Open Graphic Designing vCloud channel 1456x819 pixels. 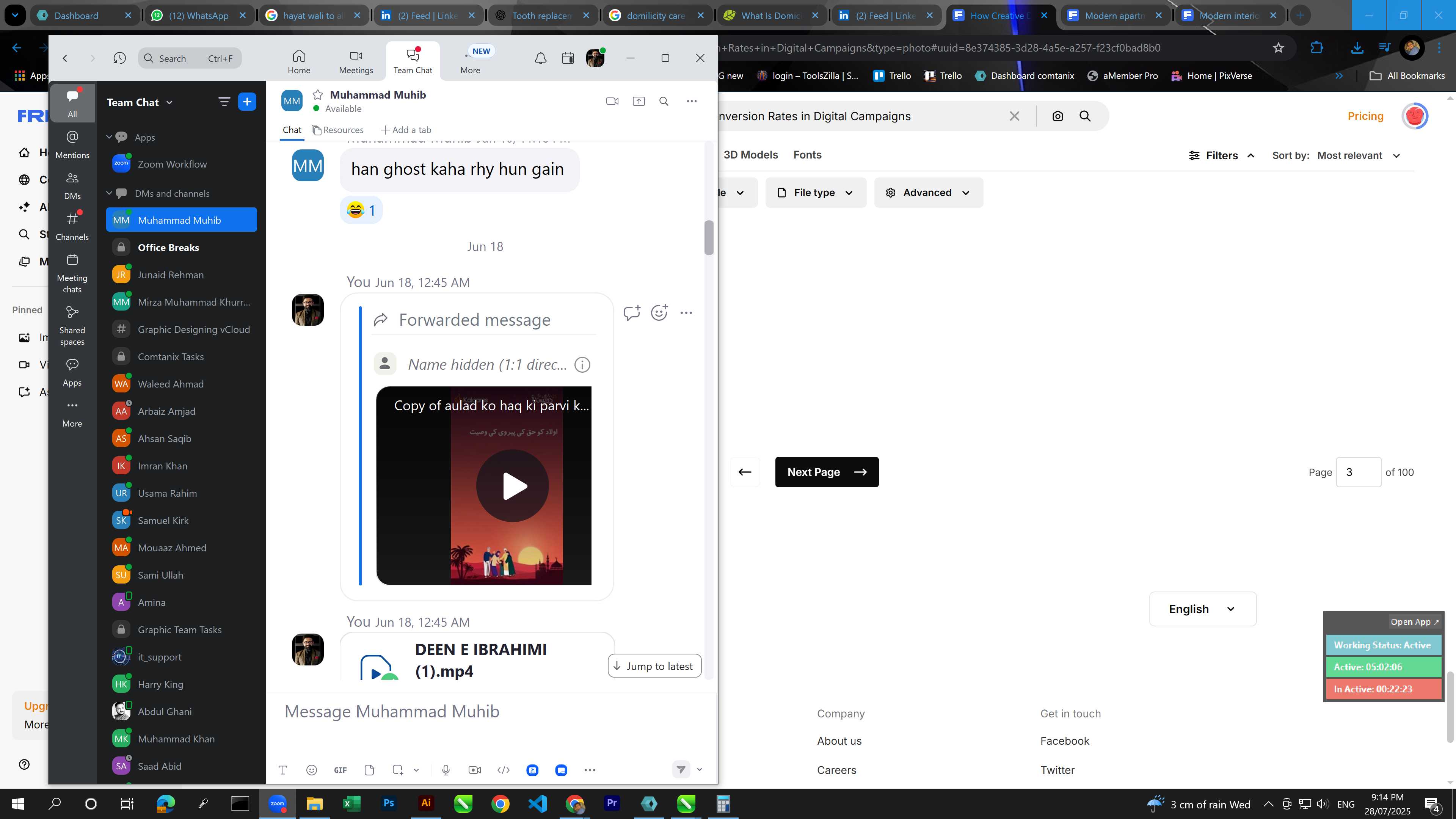click(x=182, y=329)
